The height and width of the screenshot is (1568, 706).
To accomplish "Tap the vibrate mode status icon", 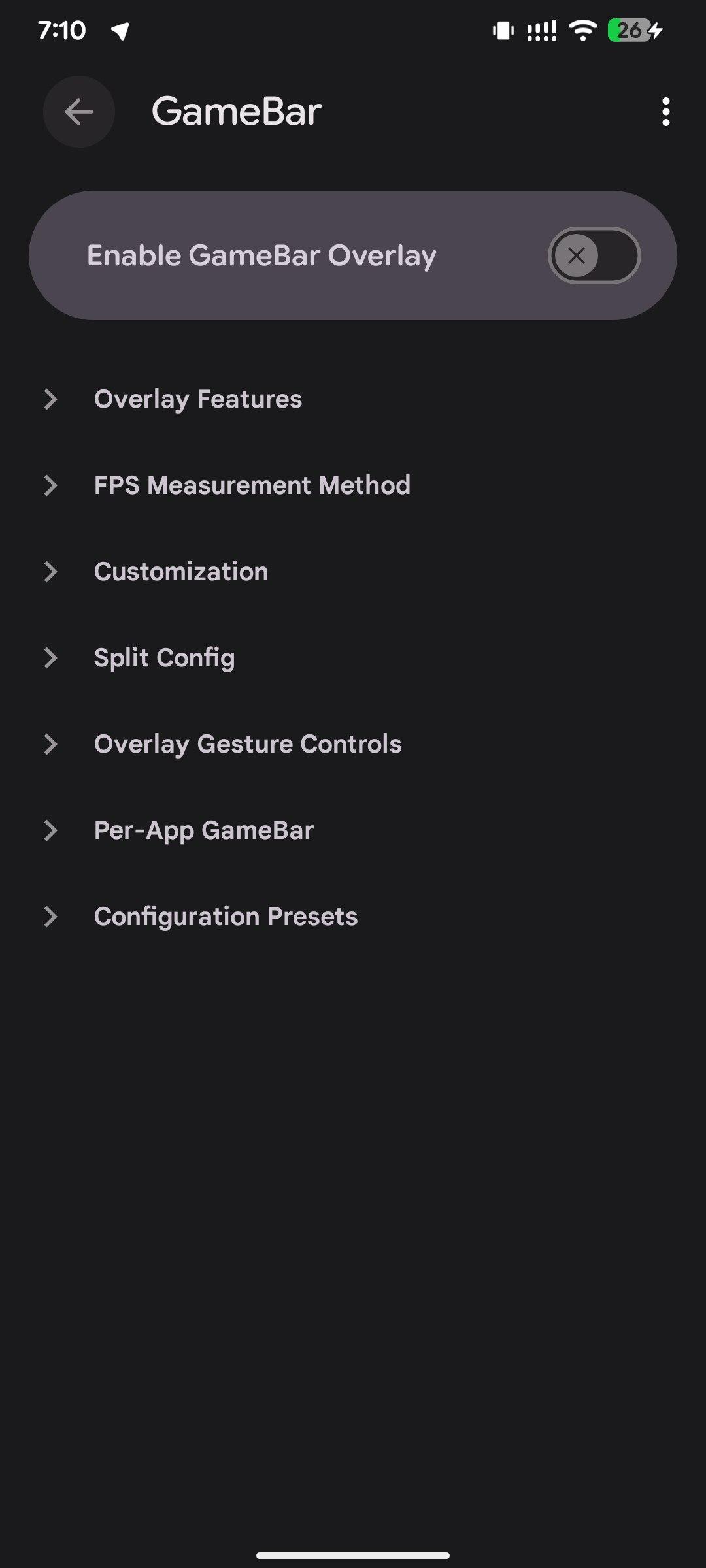I will 503,30.
